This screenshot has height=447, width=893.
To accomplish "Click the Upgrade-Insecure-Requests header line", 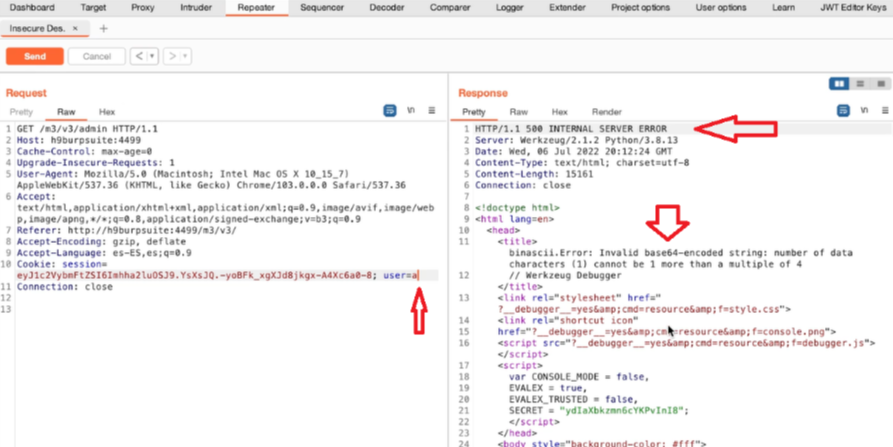I will [x=96, y=162].
